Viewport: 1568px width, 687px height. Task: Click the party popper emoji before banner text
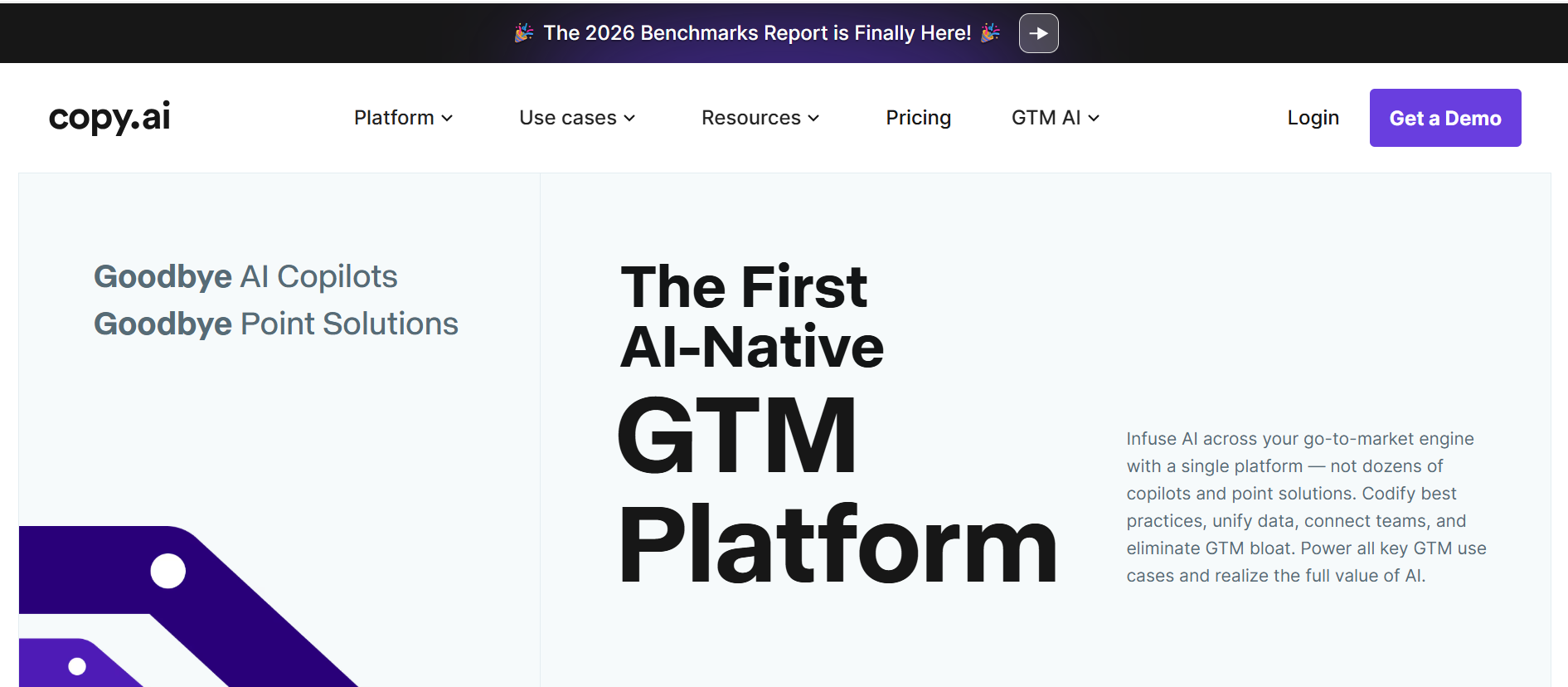(523, 33)
